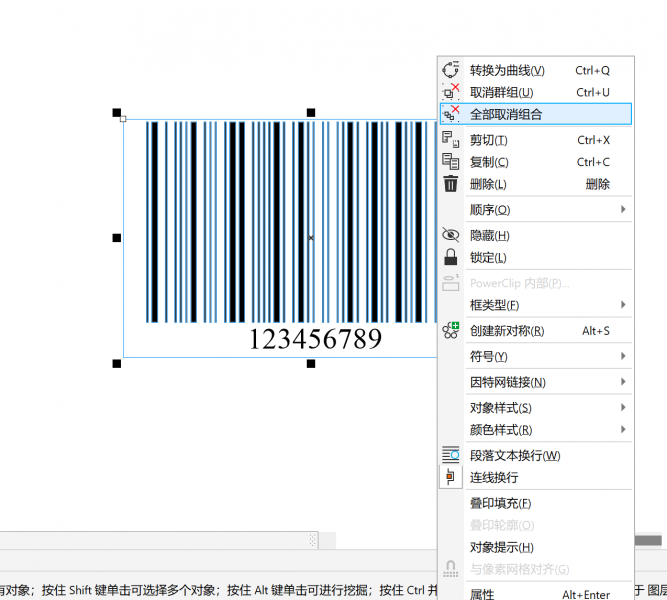The height and width of the screenshot is (600, 667).
Task: Click the top-left selection handle of the barcode
Action: pos(117,112)
